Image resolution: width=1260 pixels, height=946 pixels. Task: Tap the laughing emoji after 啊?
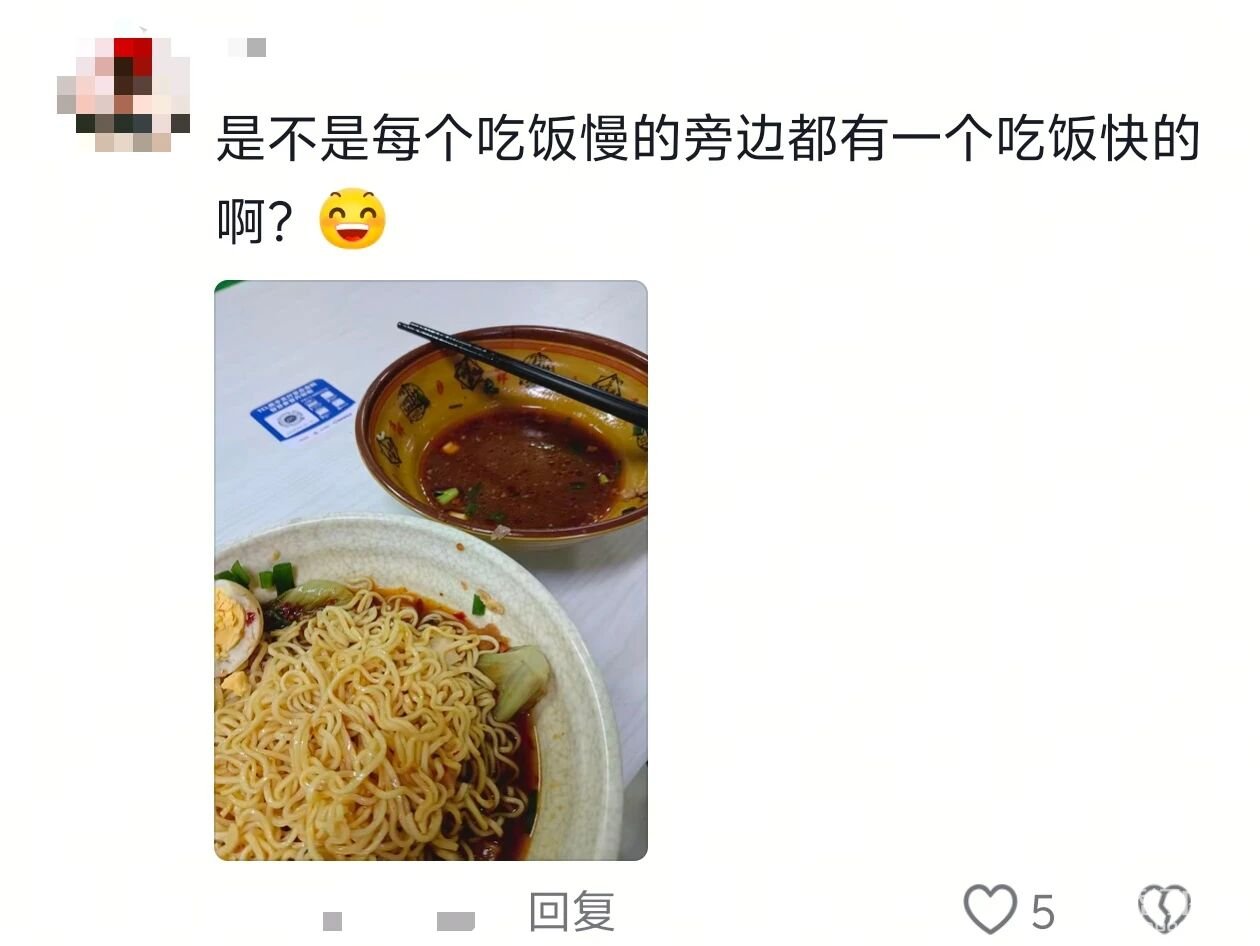pyautogui.click(x=352, y=220)
